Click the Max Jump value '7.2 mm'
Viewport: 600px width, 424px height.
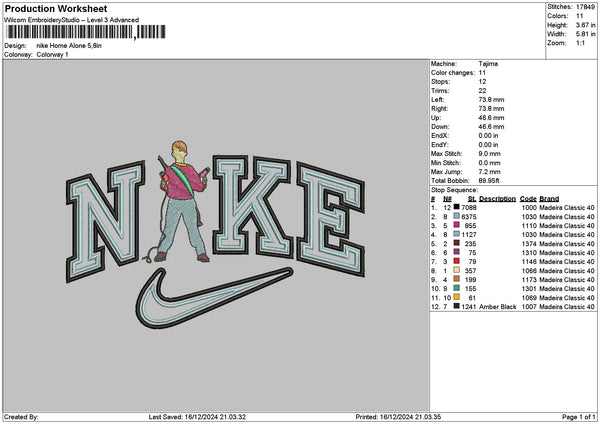489,172
